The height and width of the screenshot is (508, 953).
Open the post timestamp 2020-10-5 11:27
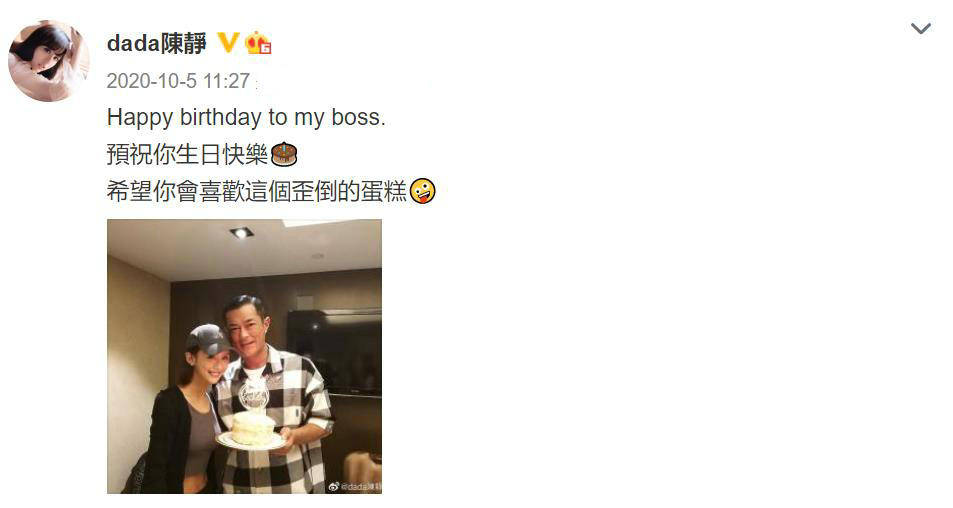pos(178,81)
